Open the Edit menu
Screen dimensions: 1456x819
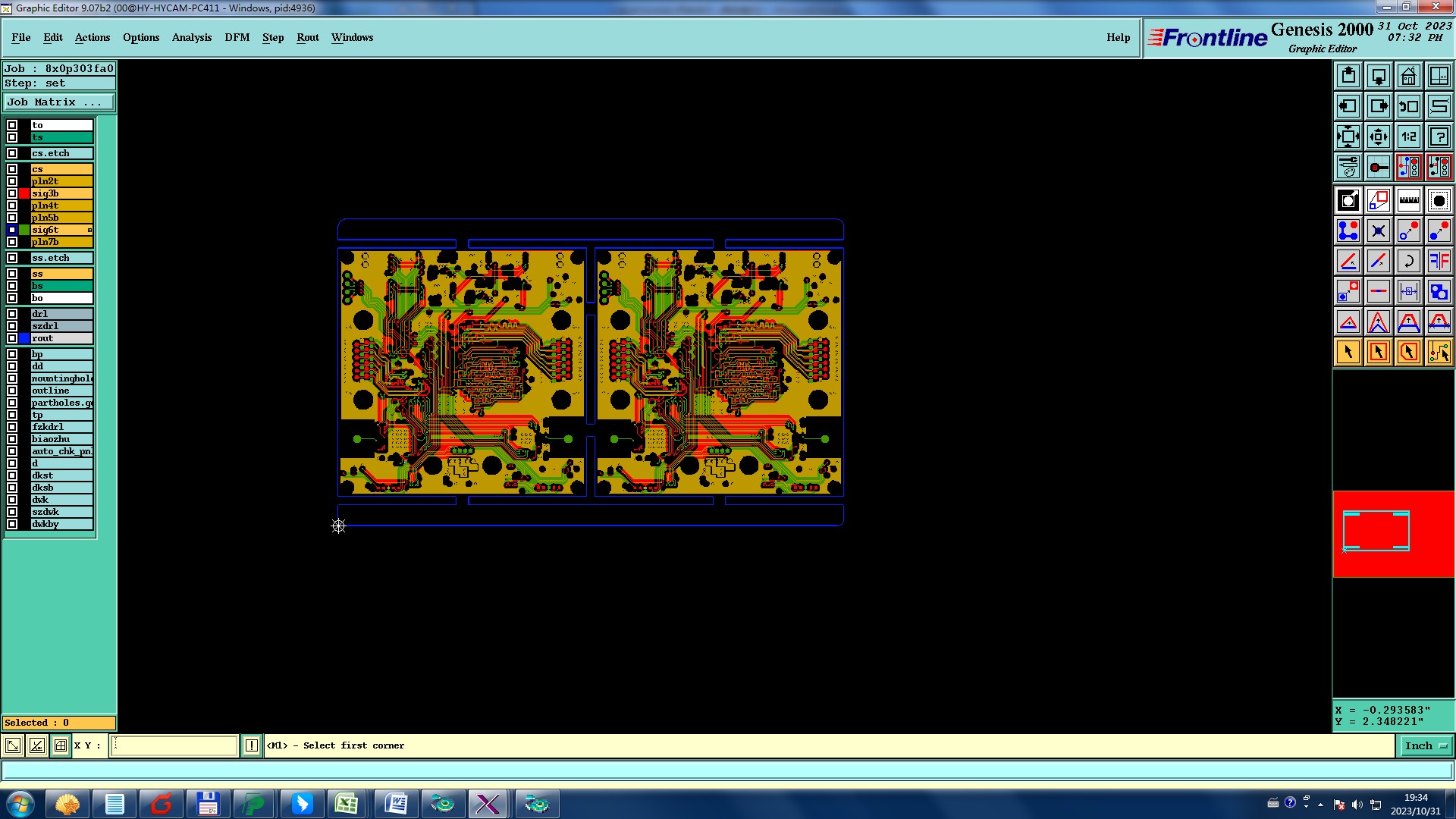coord(53,37)
